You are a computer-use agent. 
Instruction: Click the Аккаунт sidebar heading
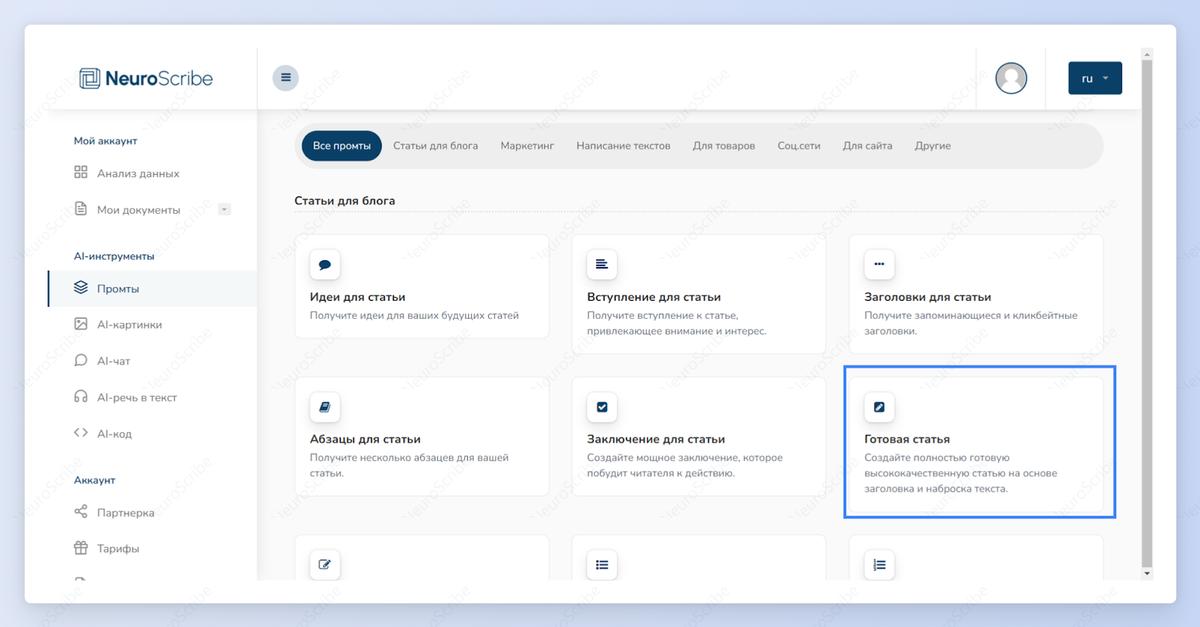pos(95,480)
